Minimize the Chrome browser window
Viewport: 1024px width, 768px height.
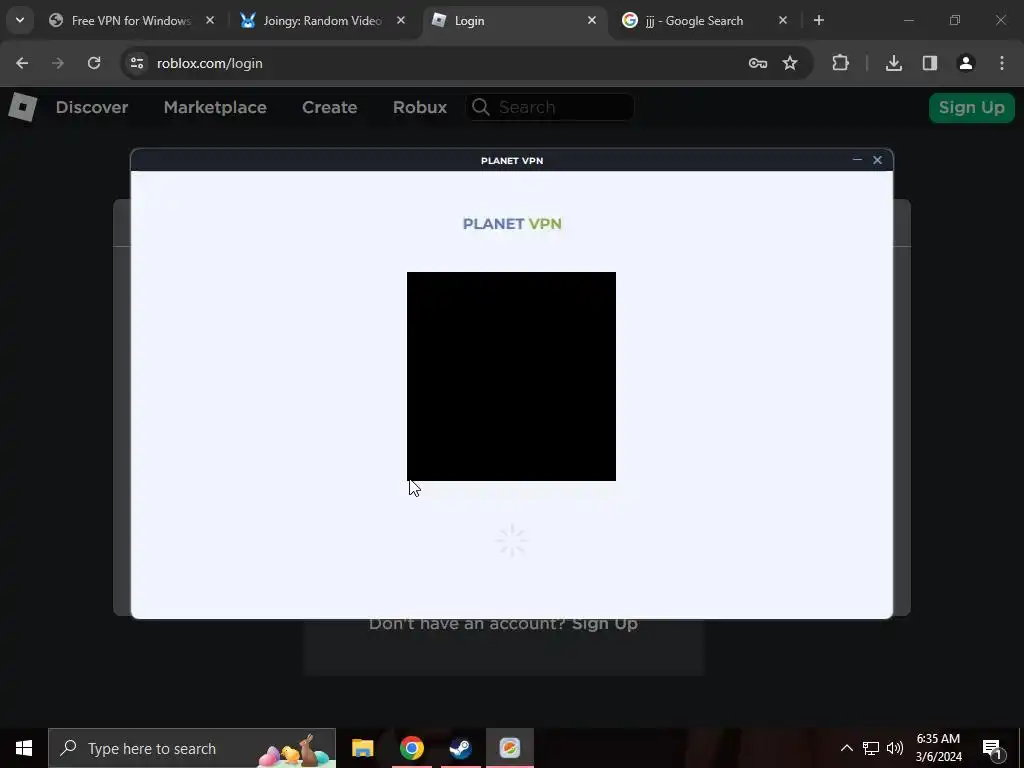pos(908,20)
